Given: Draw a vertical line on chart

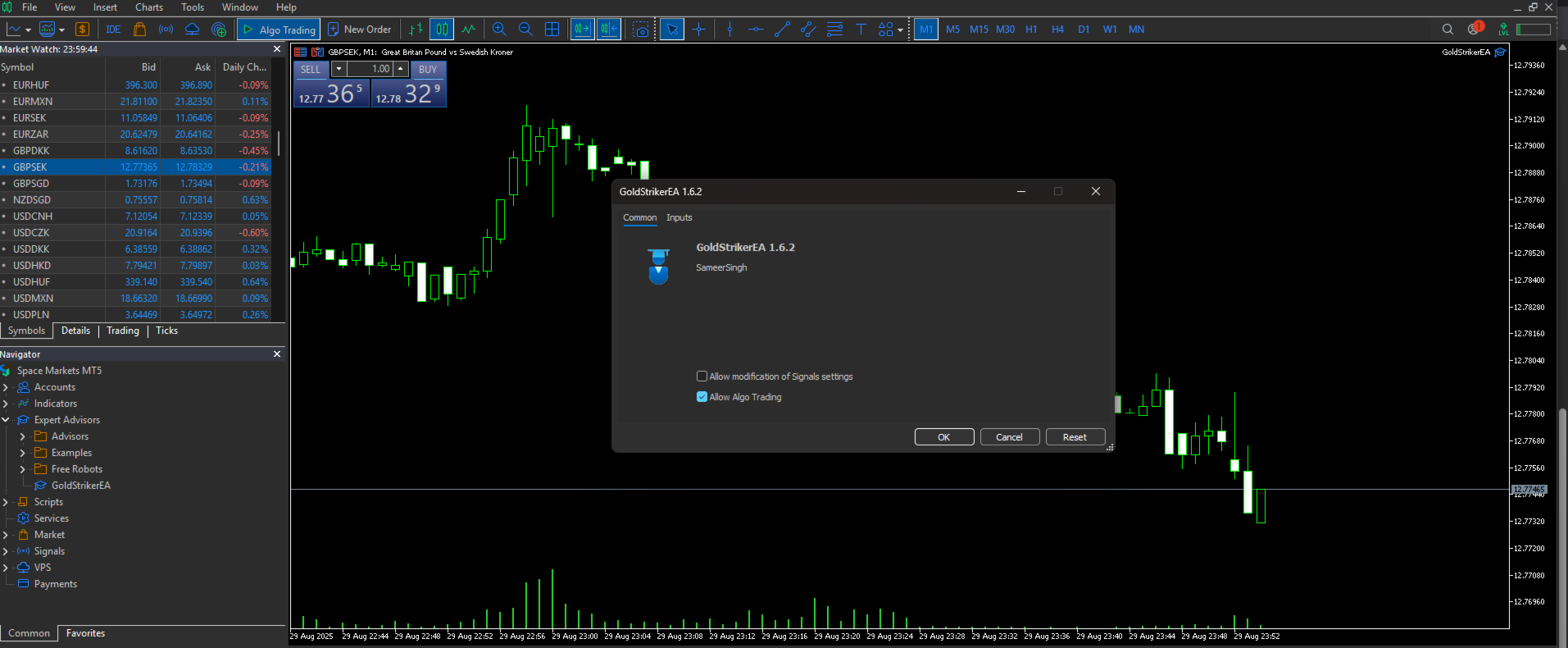Looking at the screenshot, I should [729, 30].
